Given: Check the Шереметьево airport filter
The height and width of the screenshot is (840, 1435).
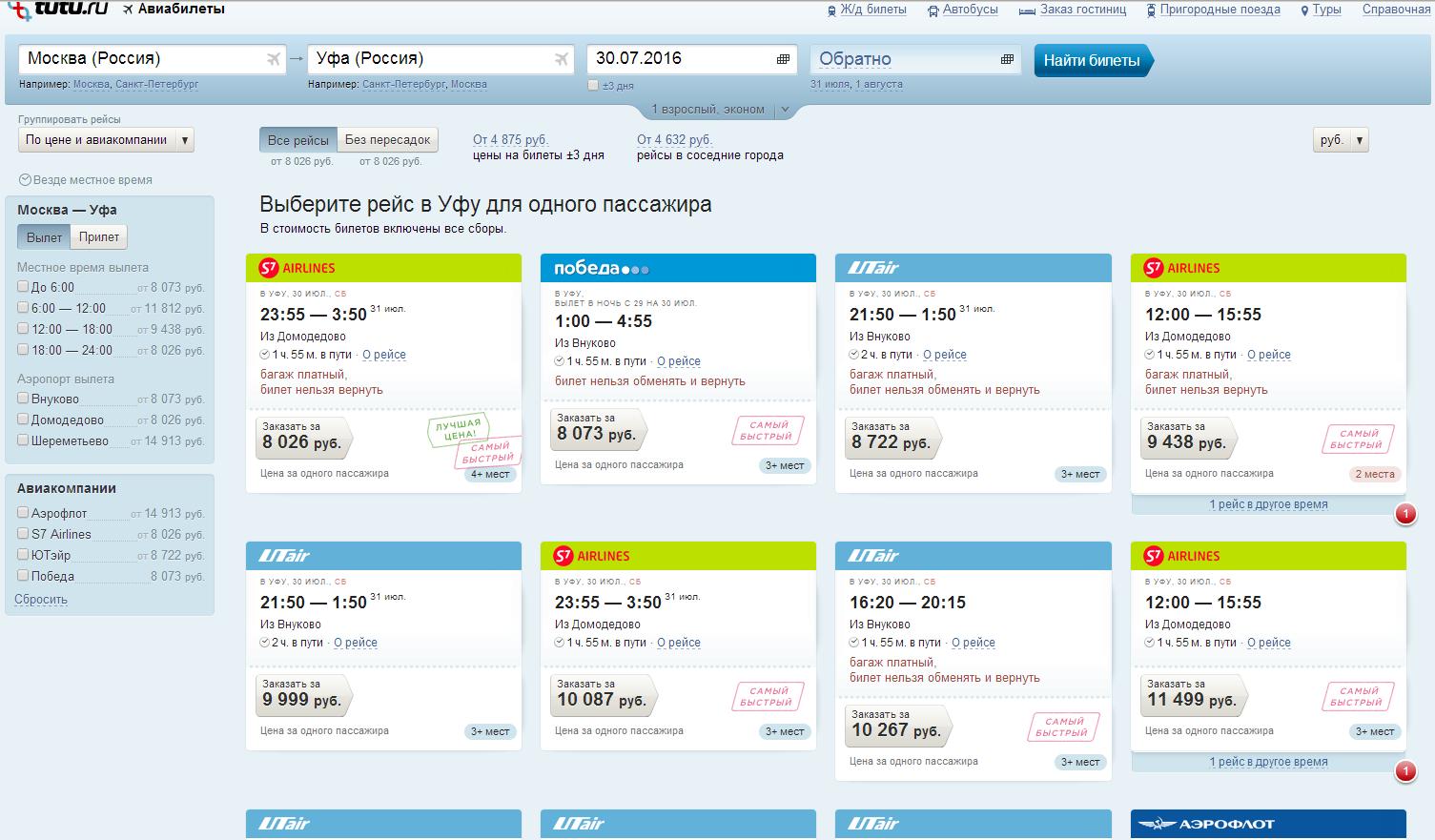Looking at the screenshot, I should 23,440.
